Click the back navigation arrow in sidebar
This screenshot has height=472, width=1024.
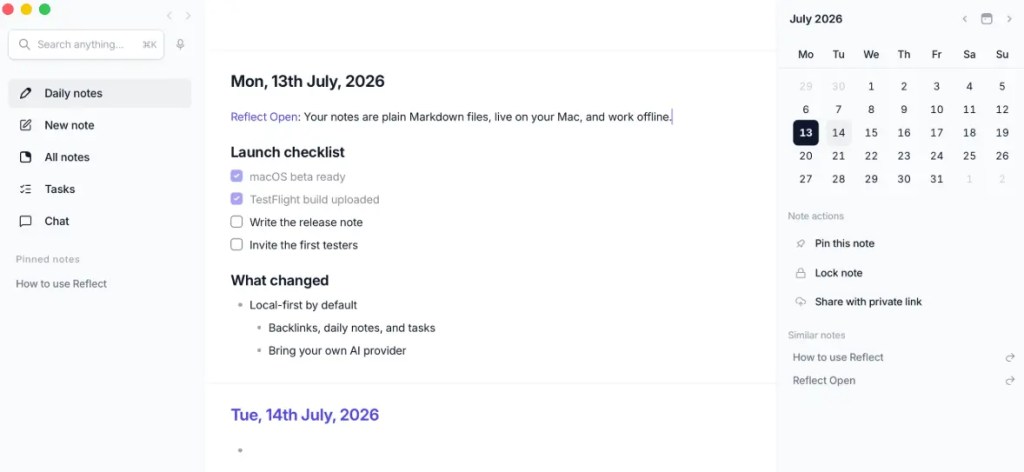pos(169,16)
